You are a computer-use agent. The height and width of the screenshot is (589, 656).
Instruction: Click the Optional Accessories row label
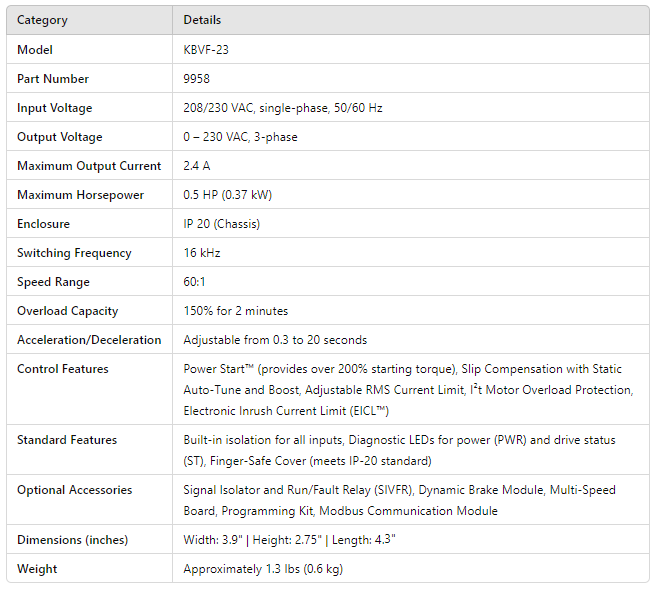pos(75,489)
